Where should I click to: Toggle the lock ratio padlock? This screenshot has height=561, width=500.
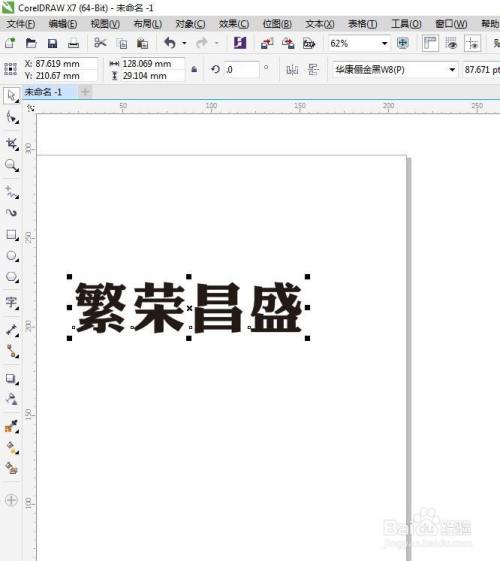[194, 69]
